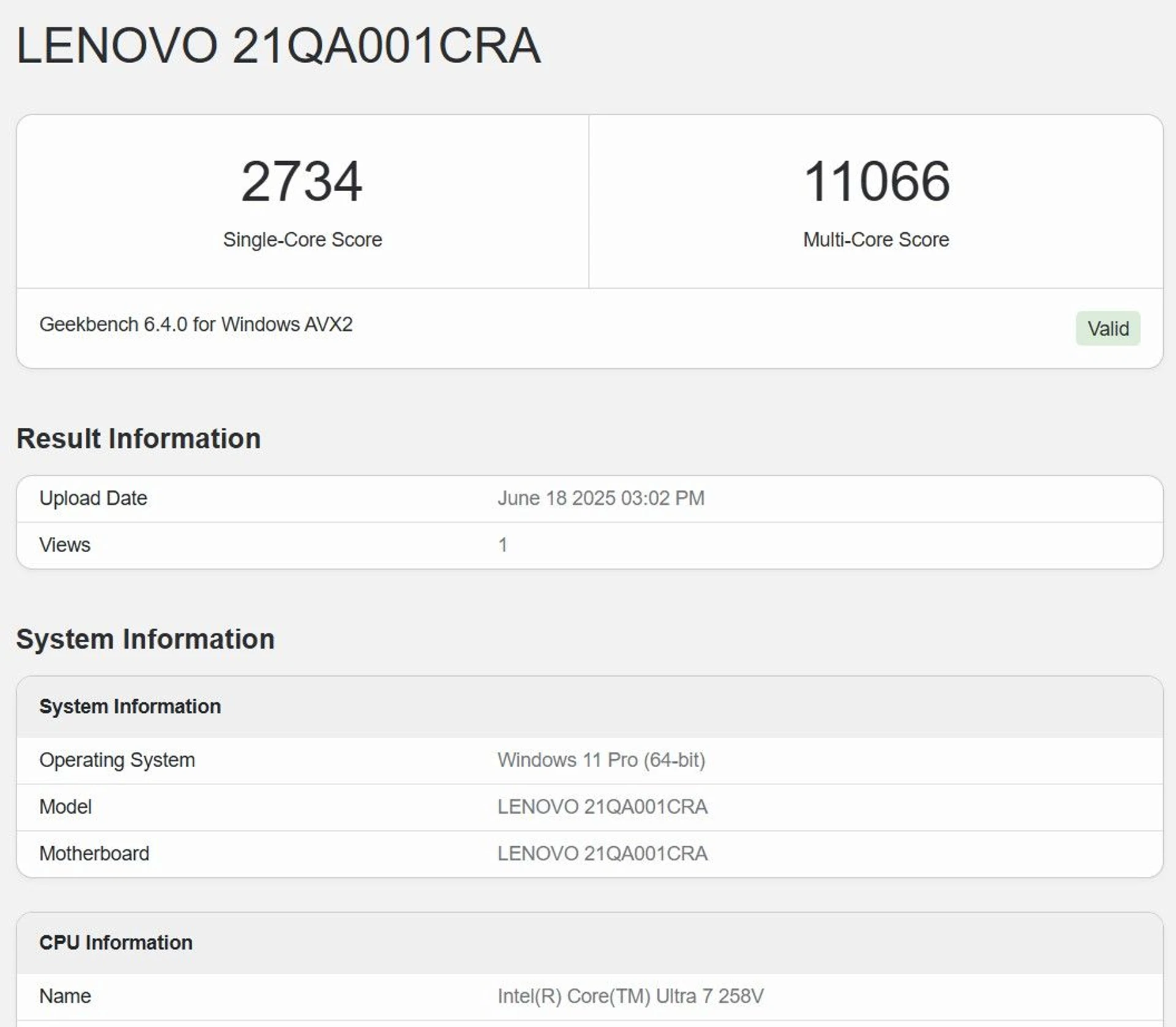Viewport: 1176px width, 1027px height.
Task: Click the Geekbench 6.4.0 for Windows AVX2 text
Action: click(196, 324)
